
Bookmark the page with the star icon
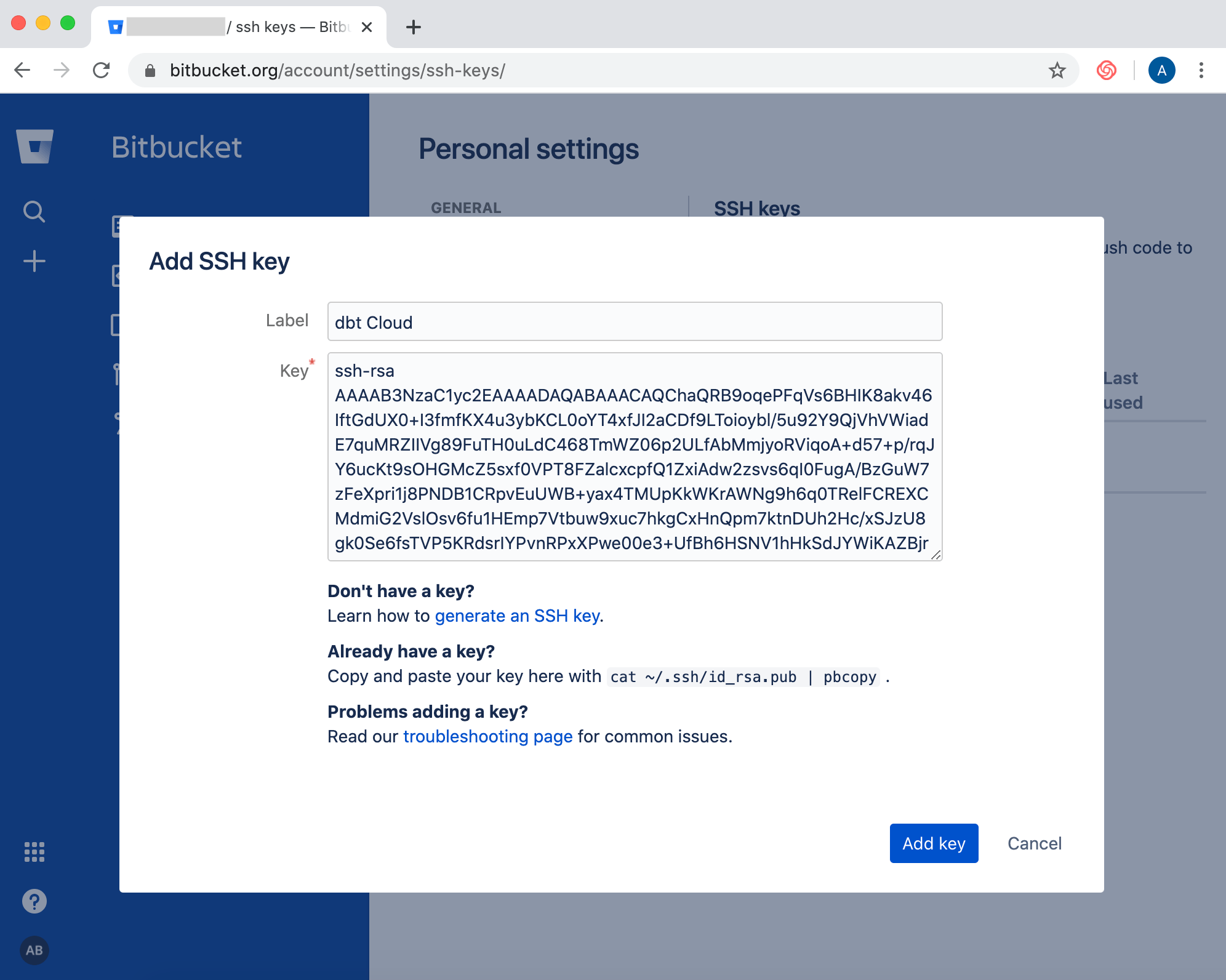1057,70
